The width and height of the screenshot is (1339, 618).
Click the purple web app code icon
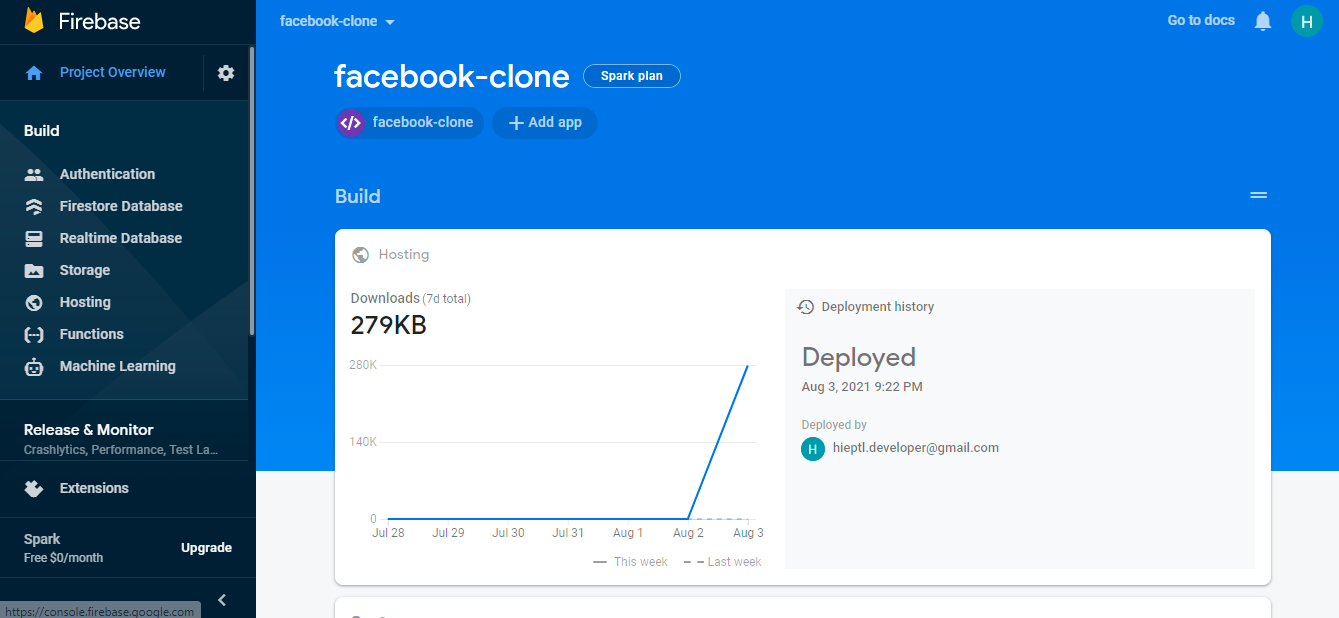pos(350,123)
